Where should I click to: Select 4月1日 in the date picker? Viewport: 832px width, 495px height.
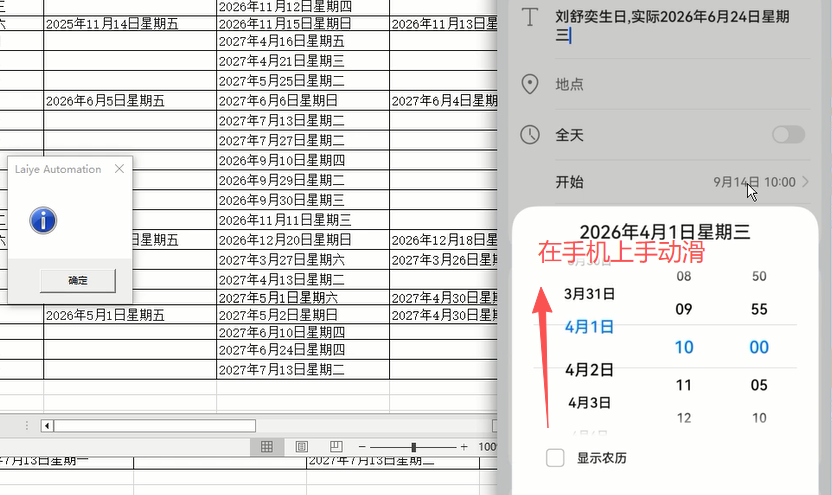point(590,327)
